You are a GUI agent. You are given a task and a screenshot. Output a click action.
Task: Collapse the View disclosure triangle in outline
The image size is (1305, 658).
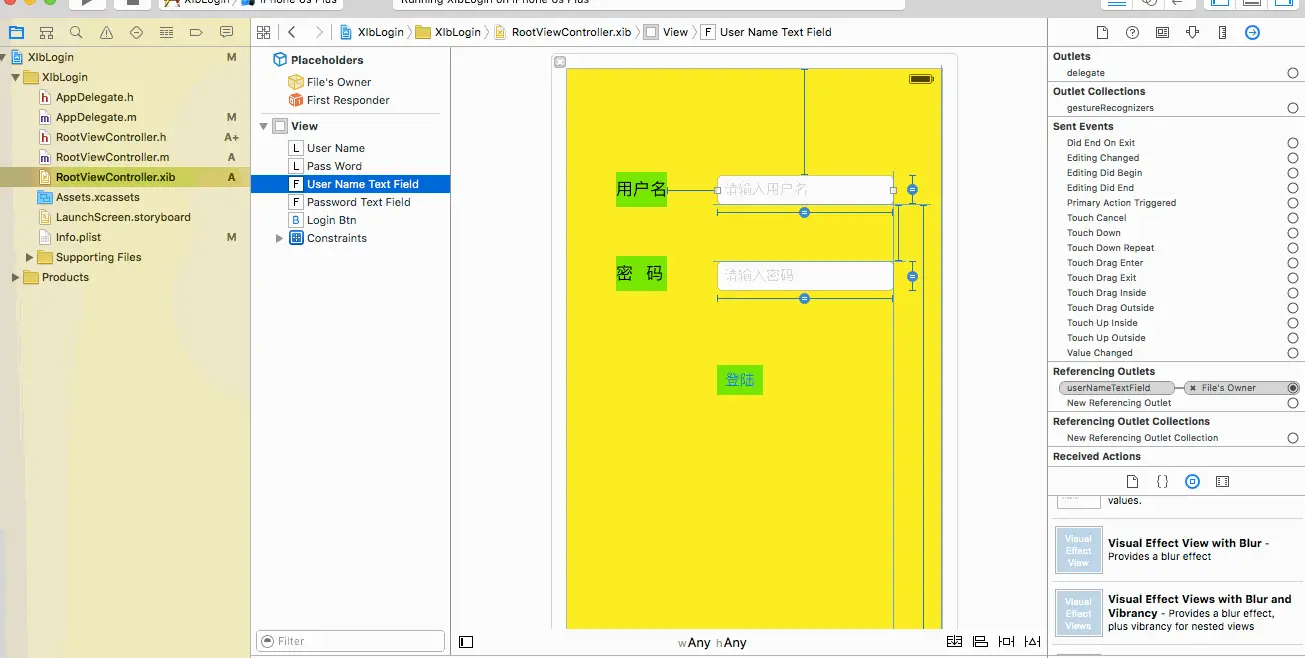coord(264,126)
